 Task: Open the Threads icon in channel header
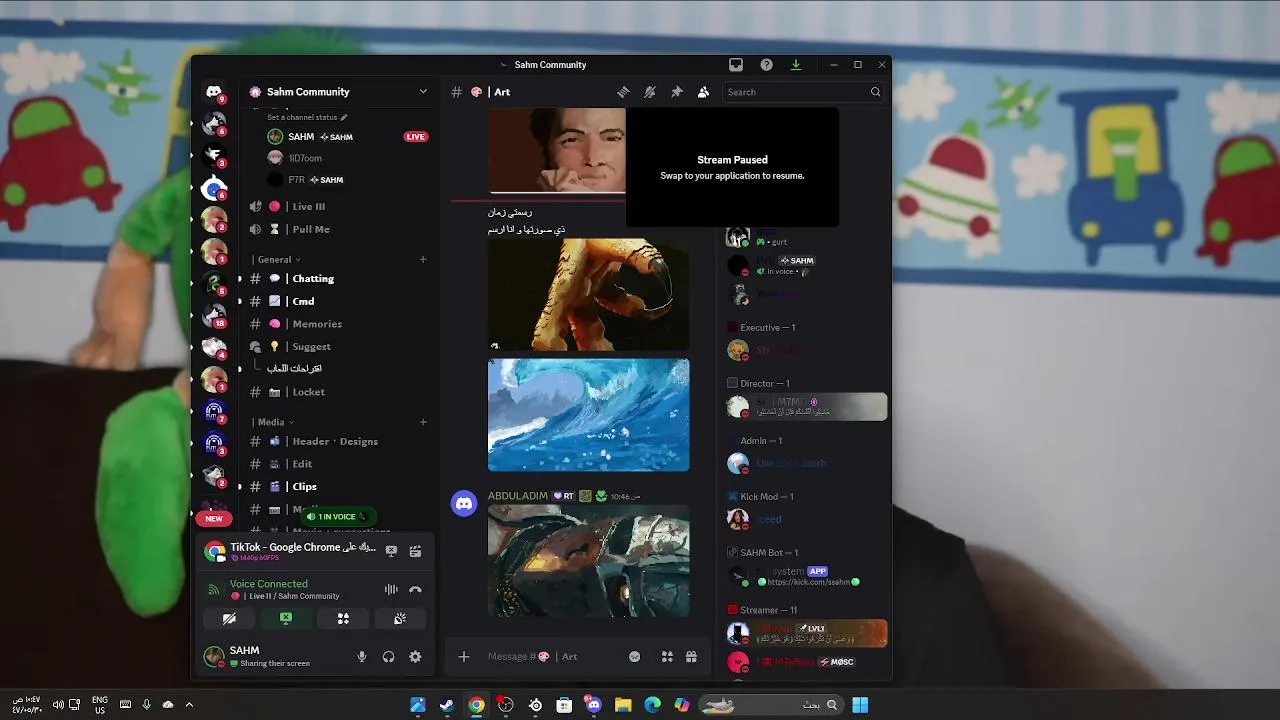click(623, 92)
